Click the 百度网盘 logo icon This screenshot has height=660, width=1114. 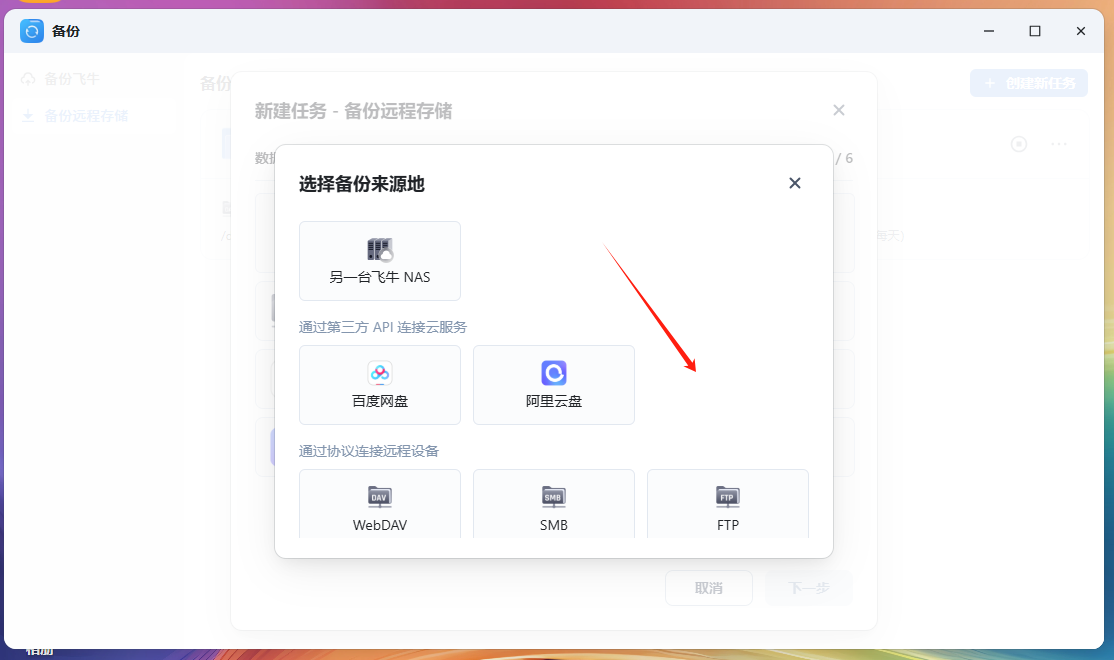(379, 373)
